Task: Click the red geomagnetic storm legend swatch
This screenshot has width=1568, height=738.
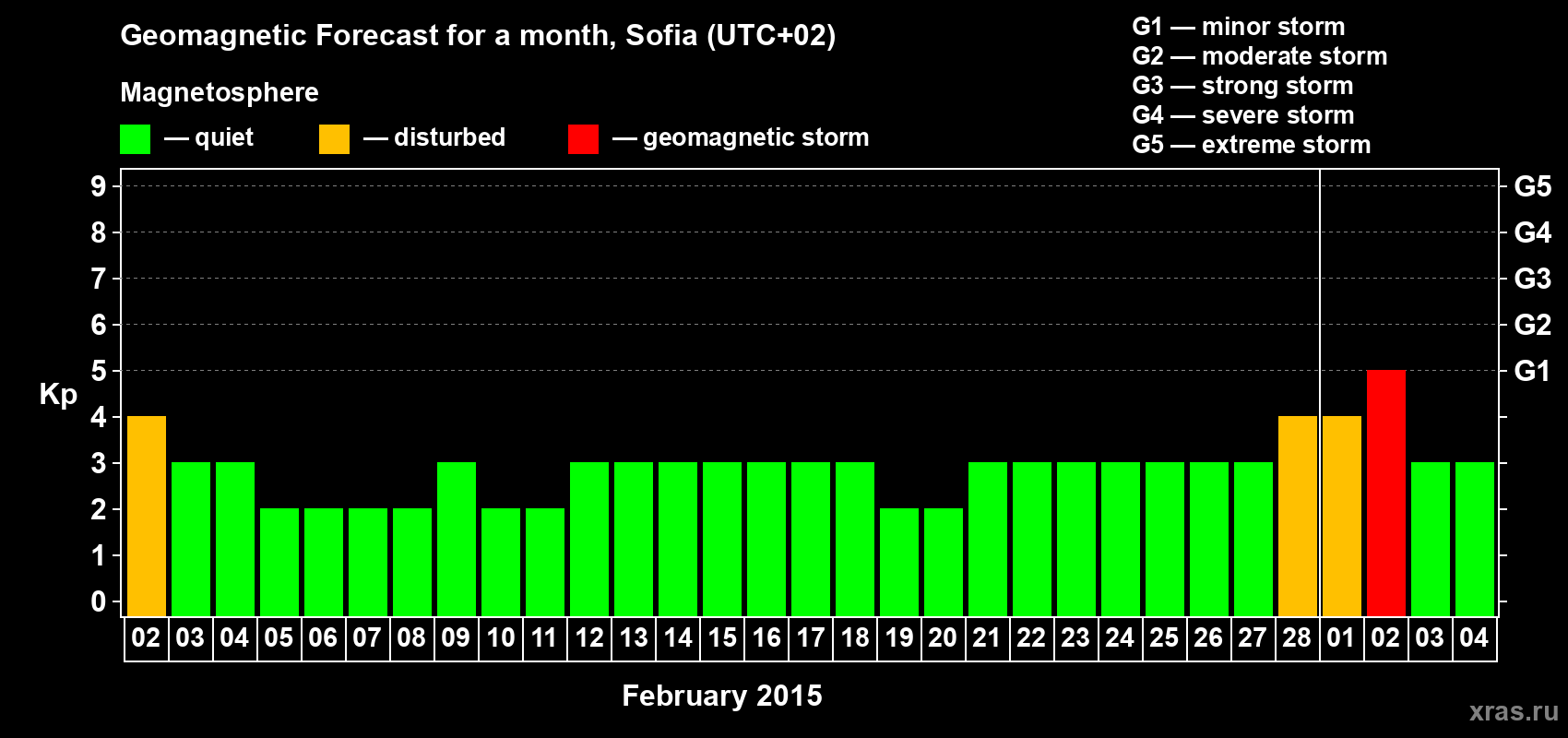Action: (x=583, y=139)
